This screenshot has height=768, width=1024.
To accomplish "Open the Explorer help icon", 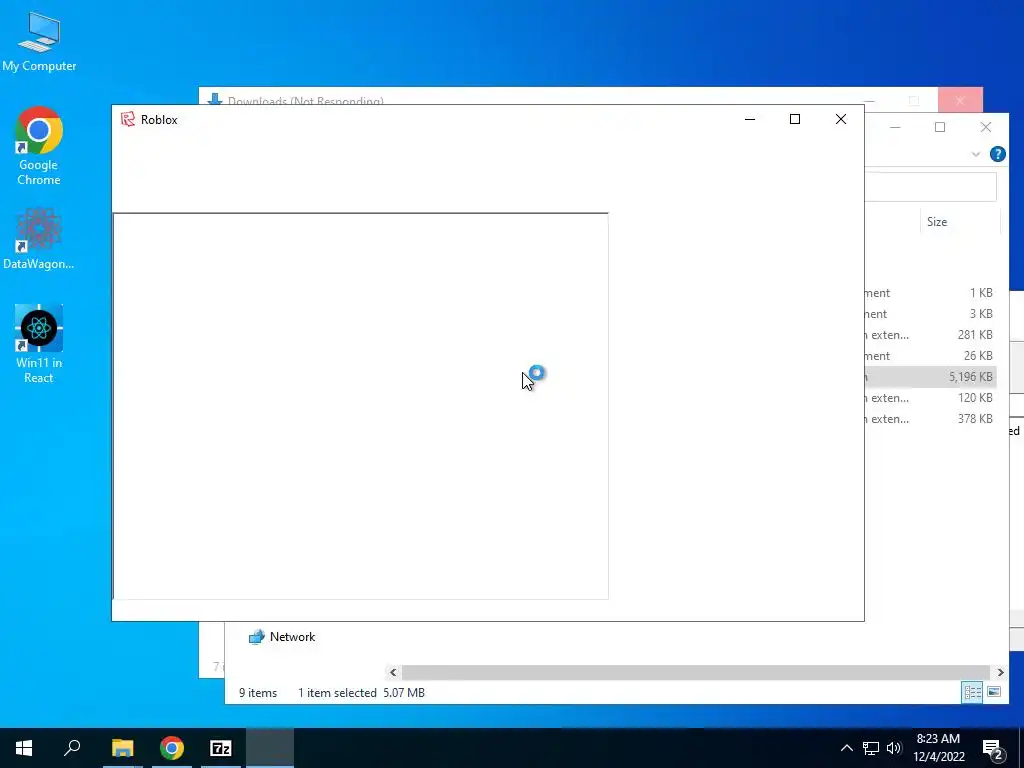I will click(997, 154).
